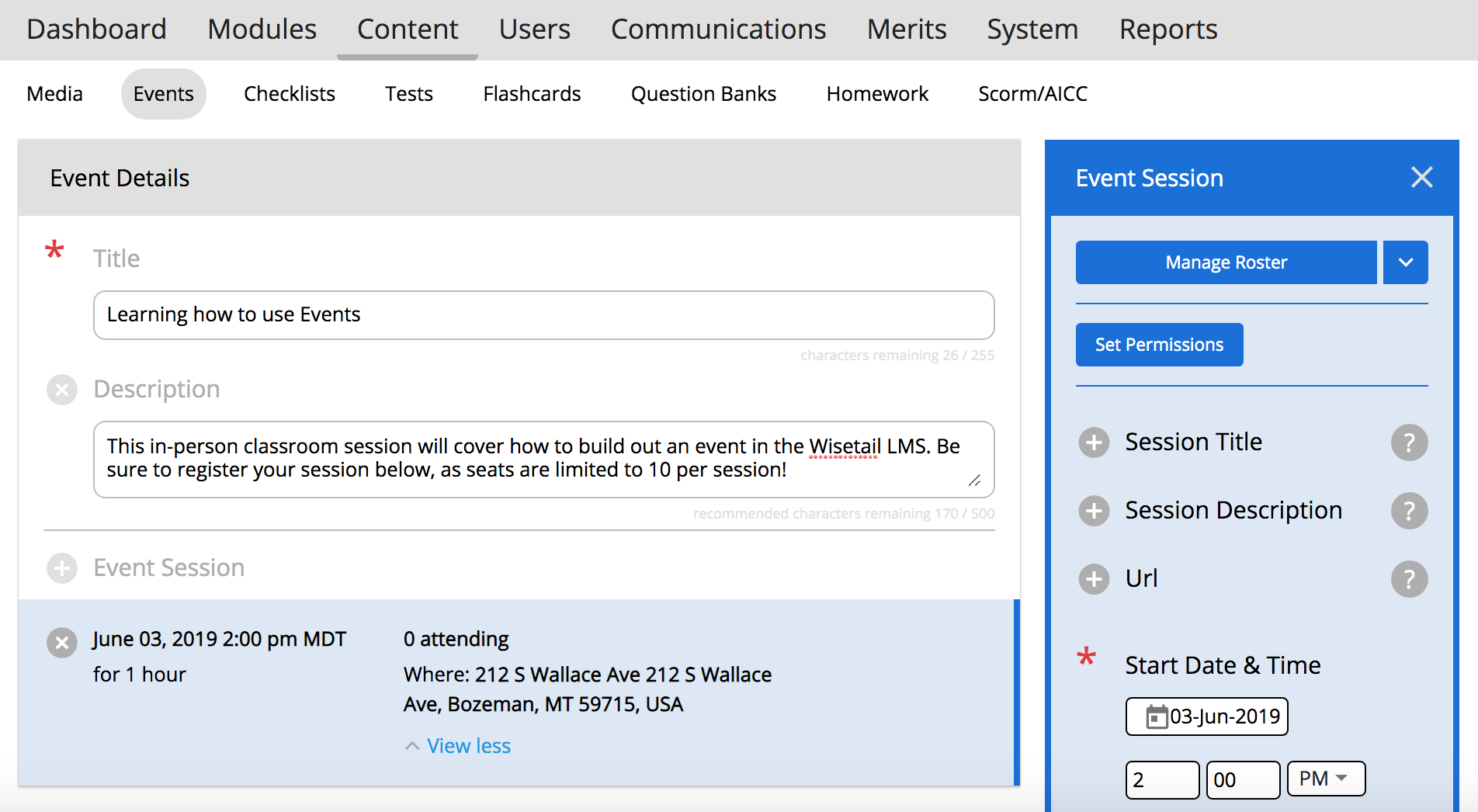Switch to the Media tab
Viewport: 1478px width, 812px height.
(x=54, y=94)
